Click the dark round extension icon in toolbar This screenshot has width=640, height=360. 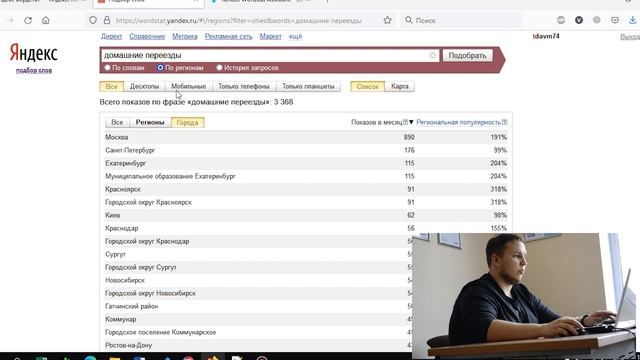[x=579, y=20]
